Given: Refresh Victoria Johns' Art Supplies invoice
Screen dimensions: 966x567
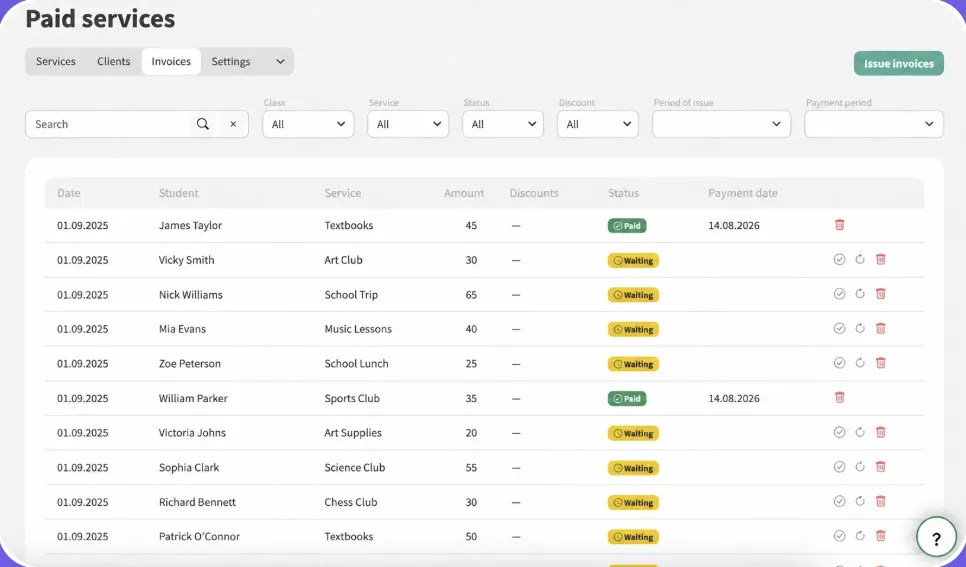Looking at the screenshot, I should 860,432.
